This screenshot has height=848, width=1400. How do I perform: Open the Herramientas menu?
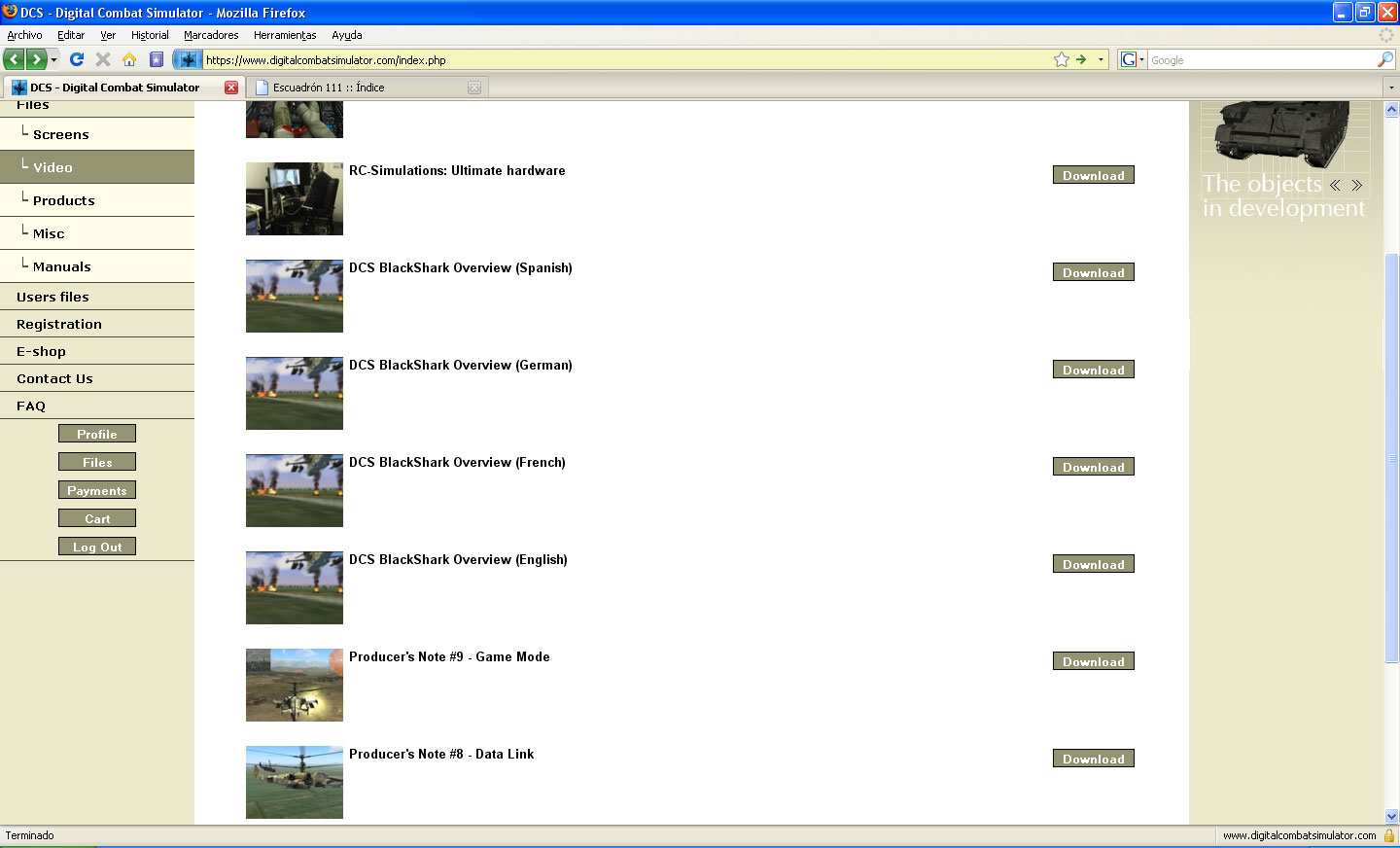point(285,35)
